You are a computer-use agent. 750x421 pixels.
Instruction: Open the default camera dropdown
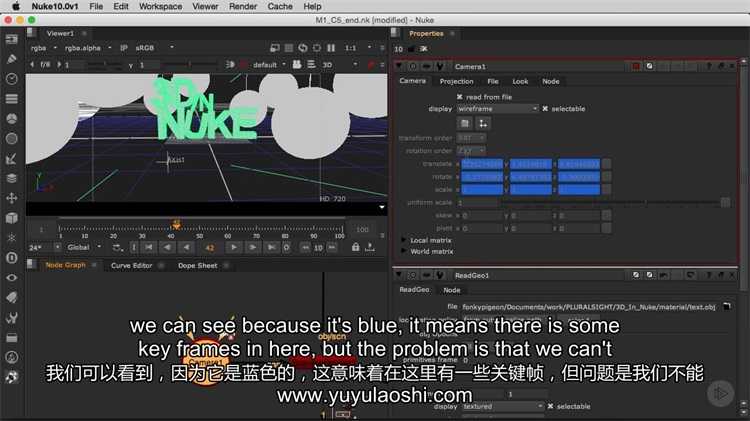(269, 64)
